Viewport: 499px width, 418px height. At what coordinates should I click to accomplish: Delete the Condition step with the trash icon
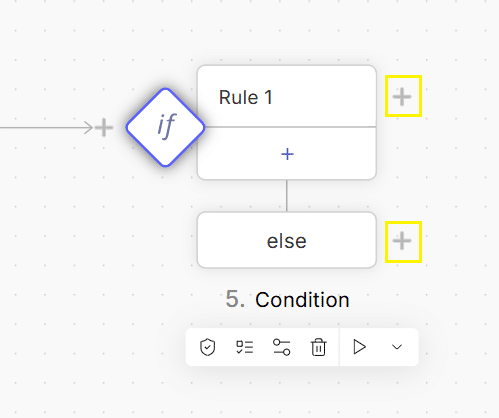[318, 347]
